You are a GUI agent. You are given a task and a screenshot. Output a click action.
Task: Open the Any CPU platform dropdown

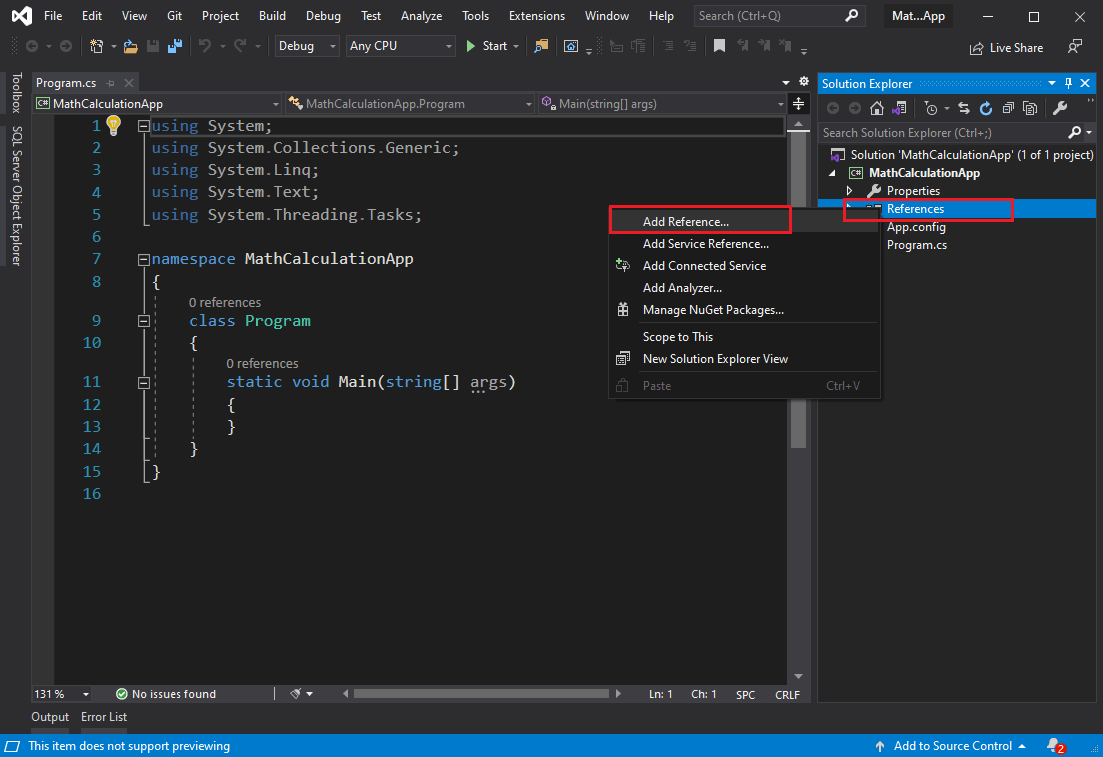pyautogui.click(x=447, y=46)
